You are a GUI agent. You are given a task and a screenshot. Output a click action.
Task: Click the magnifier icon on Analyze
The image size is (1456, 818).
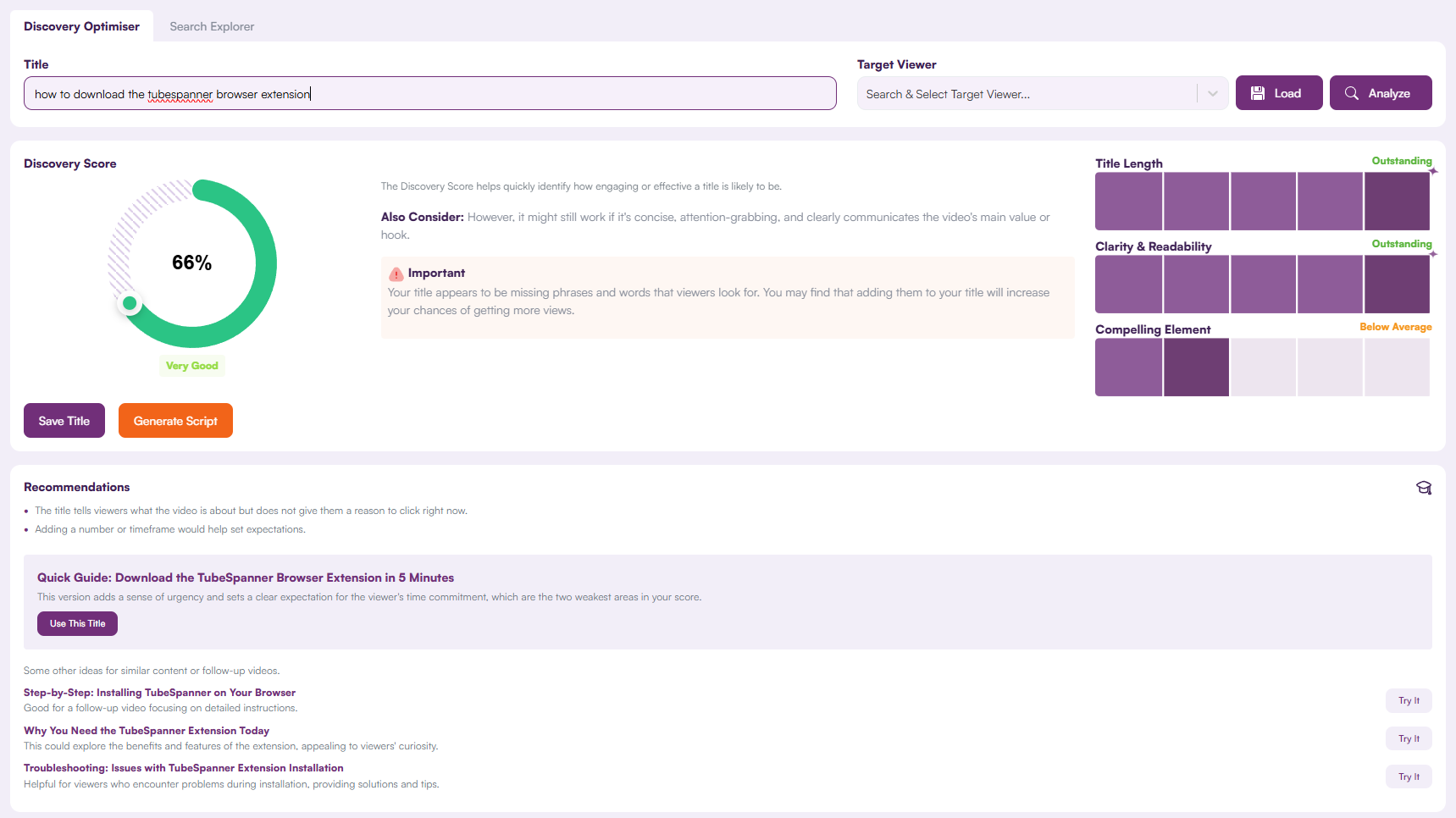click(1352, 93)
